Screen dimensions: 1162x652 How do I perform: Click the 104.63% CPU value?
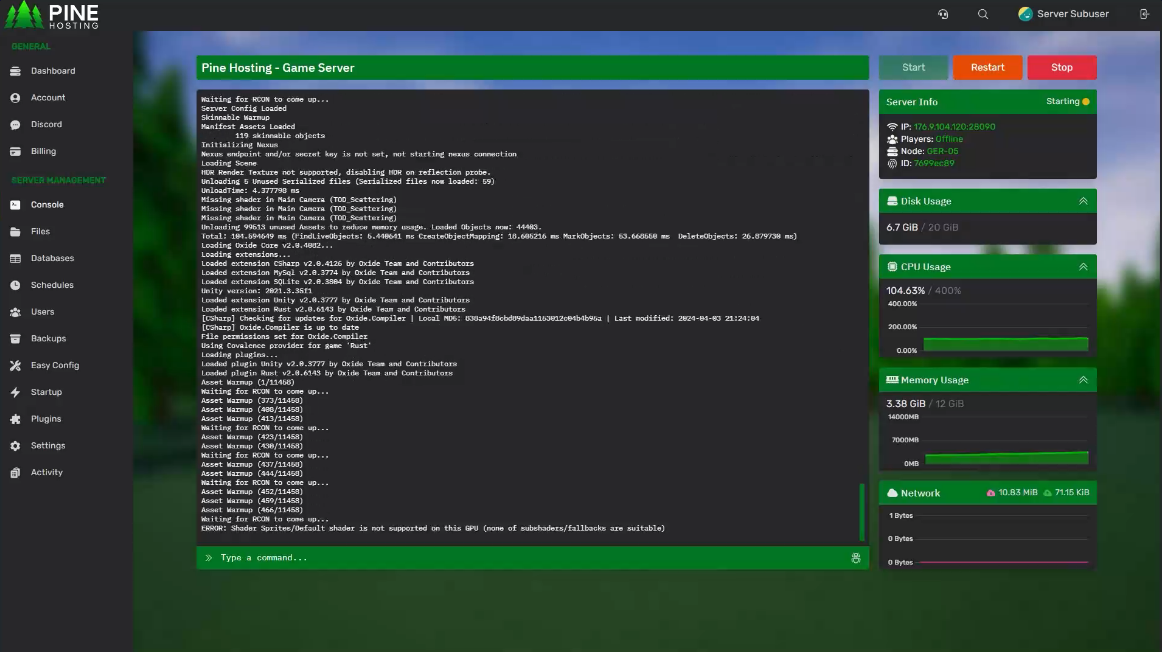point(906,290)
